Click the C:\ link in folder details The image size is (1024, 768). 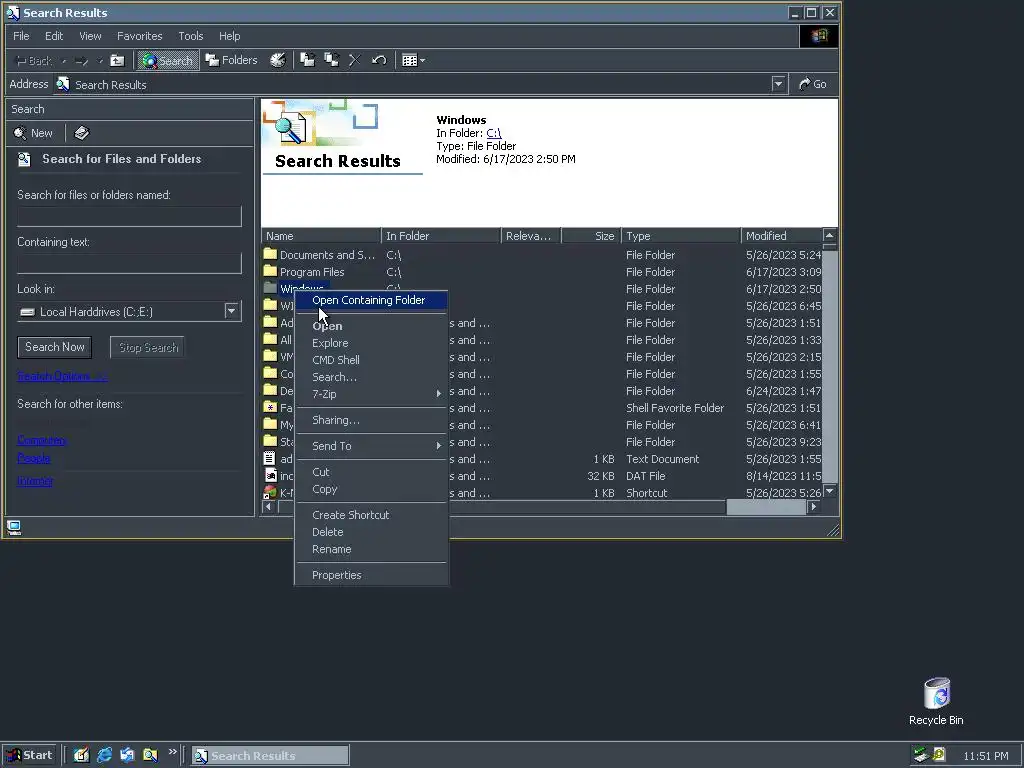pos(494,133)
